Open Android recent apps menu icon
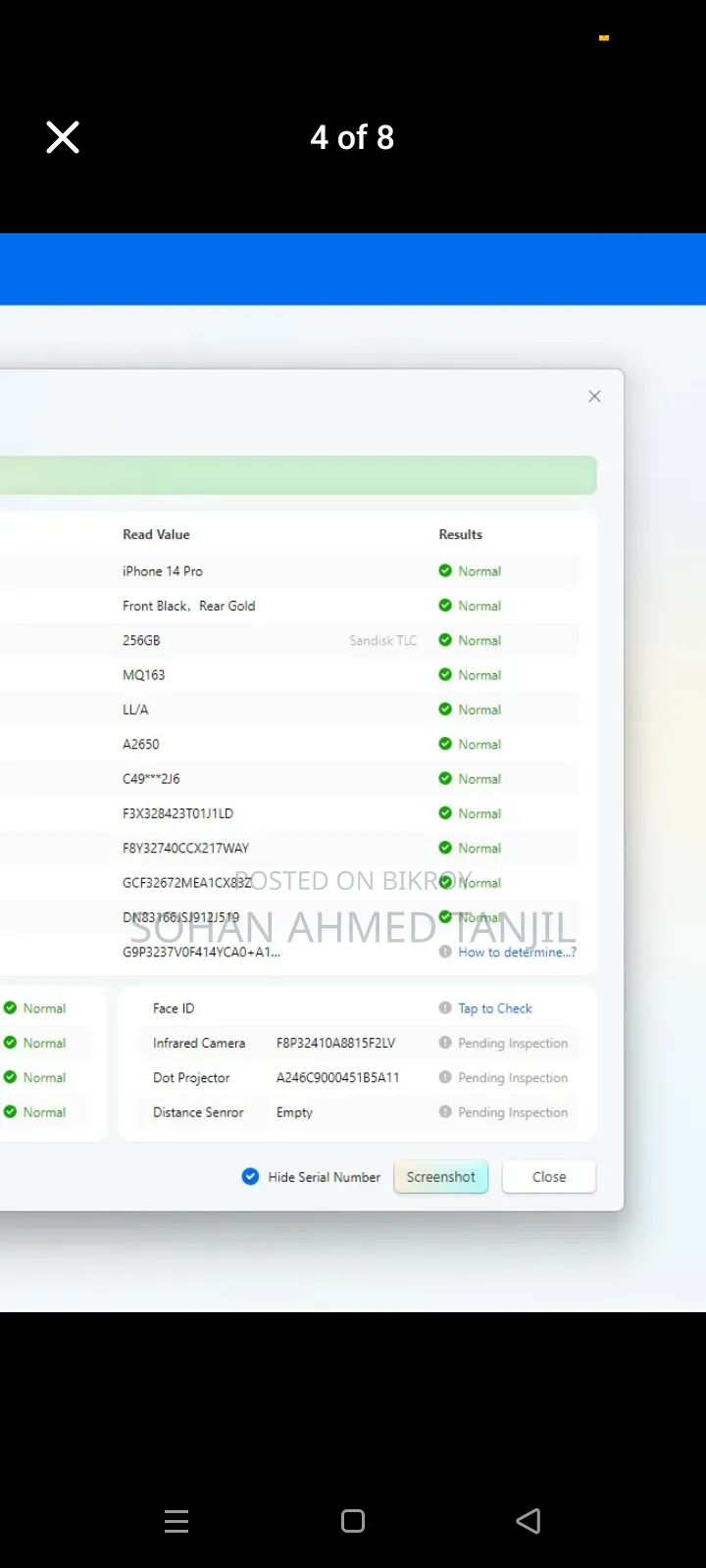Screen dimensions: 706x1568 pos(176,1521)
